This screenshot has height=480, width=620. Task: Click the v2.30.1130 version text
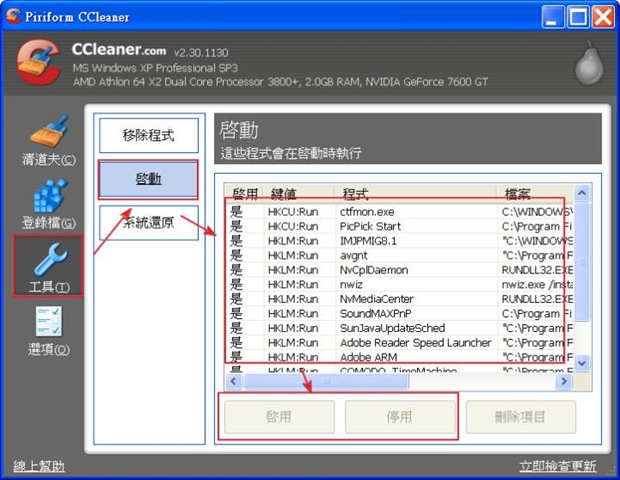click(201, 53)
